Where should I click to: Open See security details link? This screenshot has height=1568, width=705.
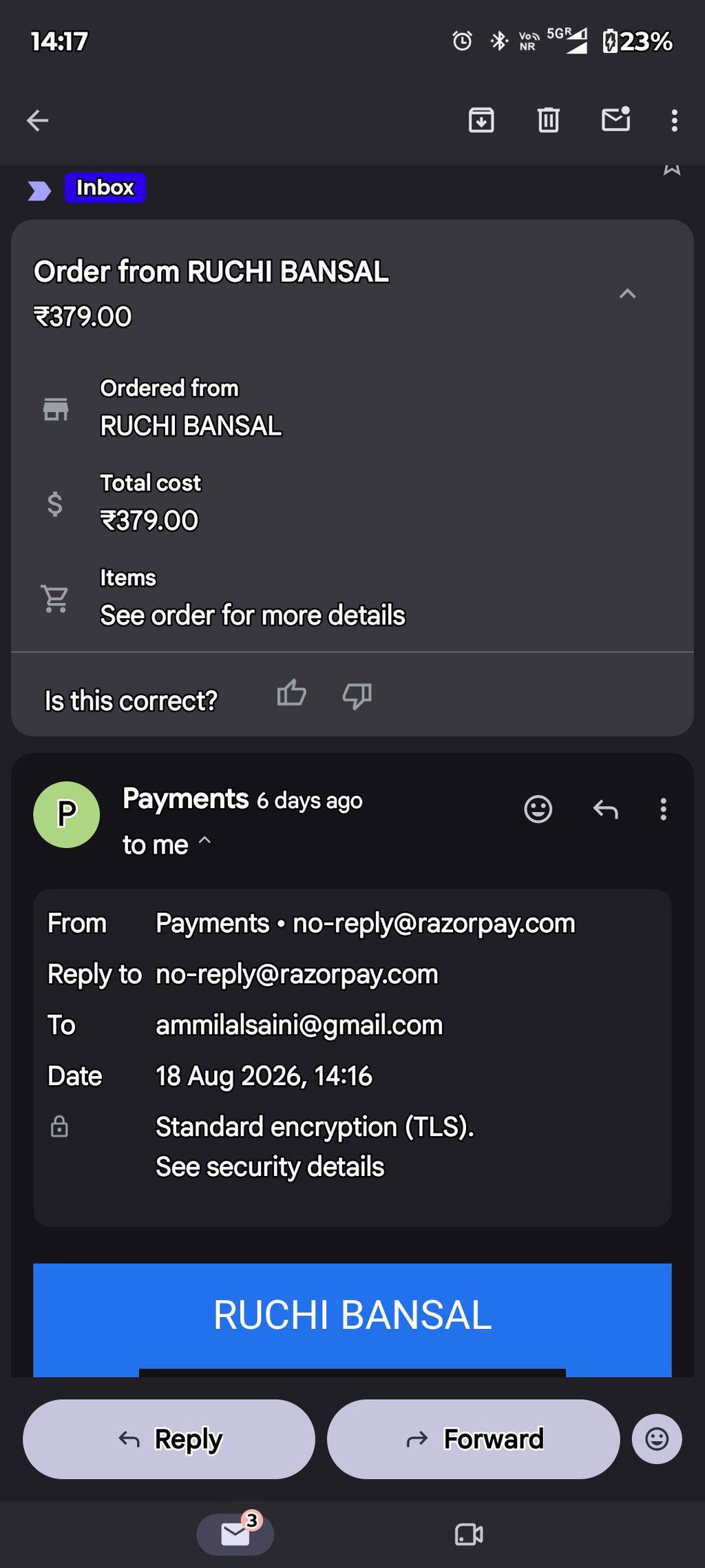tap(270, 1167)
